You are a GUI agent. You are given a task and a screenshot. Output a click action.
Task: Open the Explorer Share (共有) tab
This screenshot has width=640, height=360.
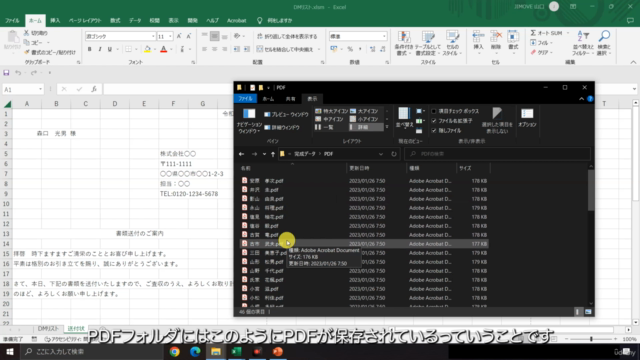(x=290, y=99)
